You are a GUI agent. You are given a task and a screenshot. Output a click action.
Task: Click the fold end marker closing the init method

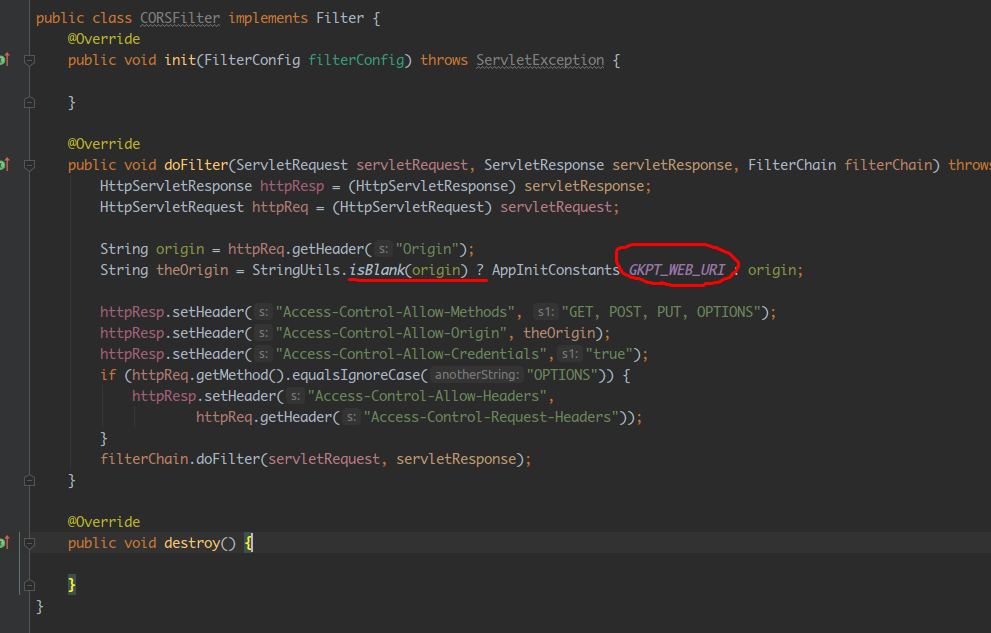pyautogui.click(x=29, y=102)
